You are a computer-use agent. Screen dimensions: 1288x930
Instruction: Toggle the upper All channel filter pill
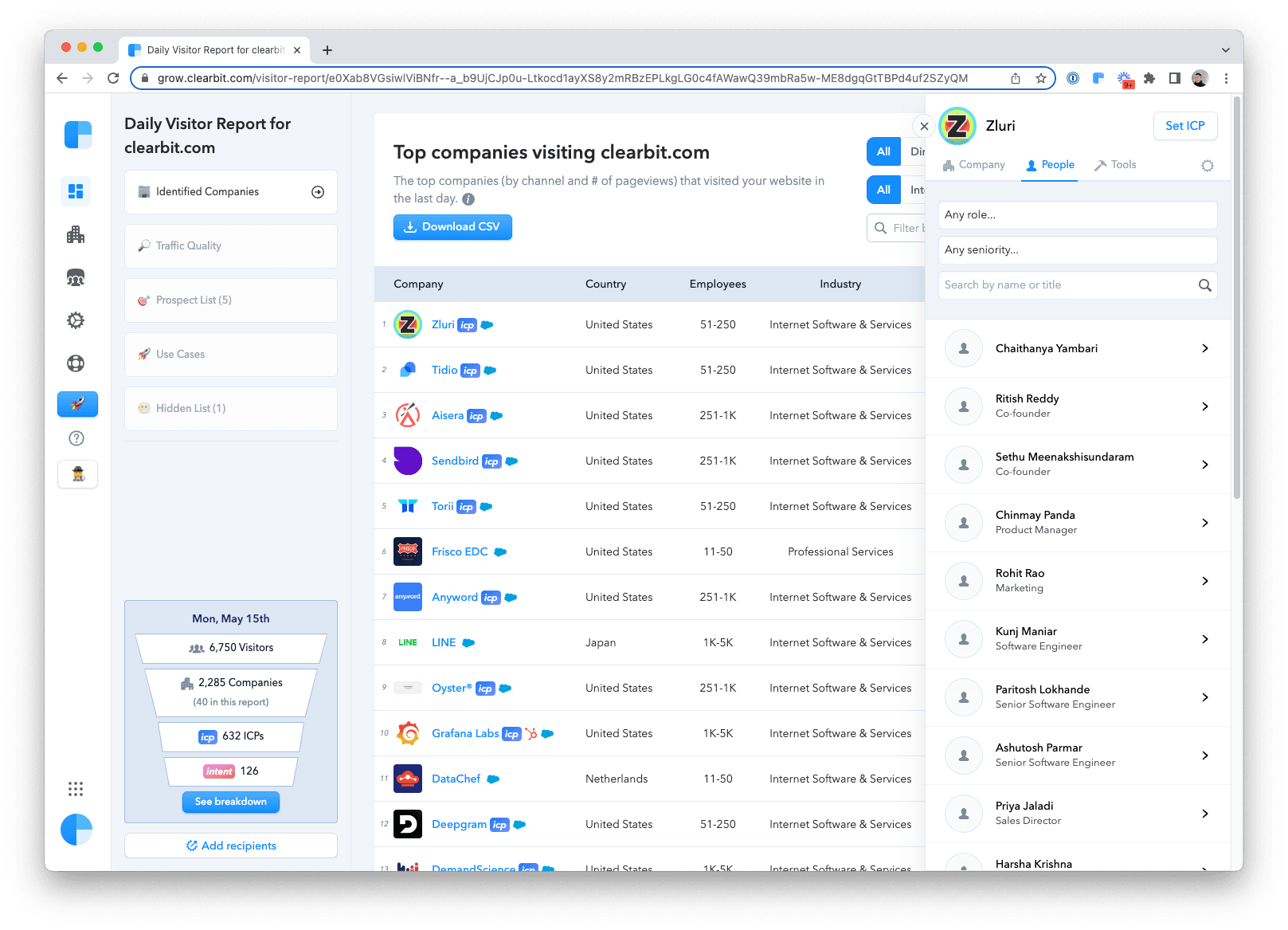tap(883, 151)
